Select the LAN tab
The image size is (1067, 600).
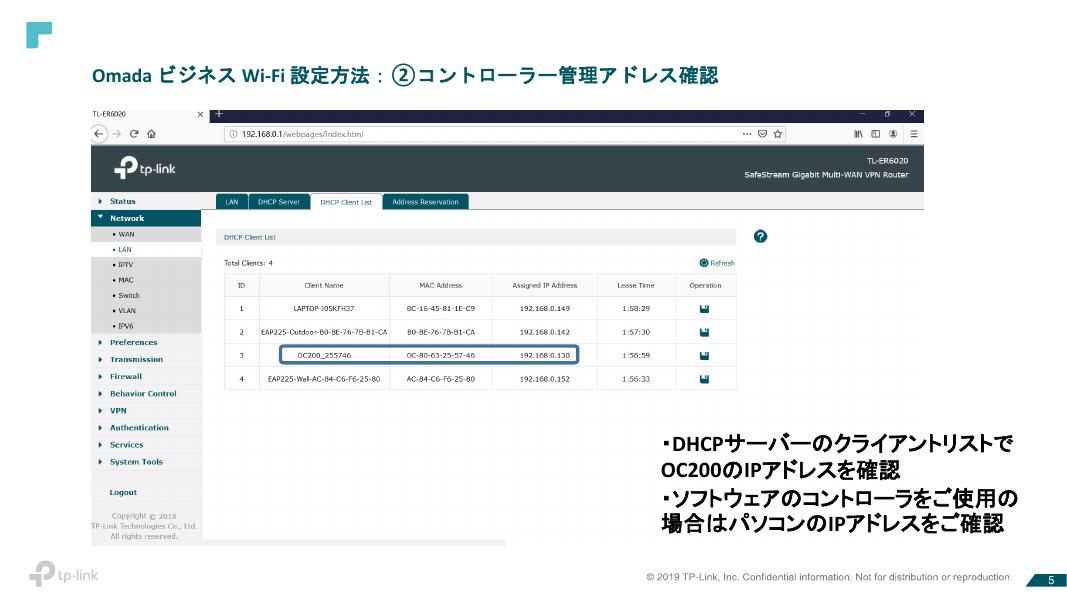pos(231,202)
